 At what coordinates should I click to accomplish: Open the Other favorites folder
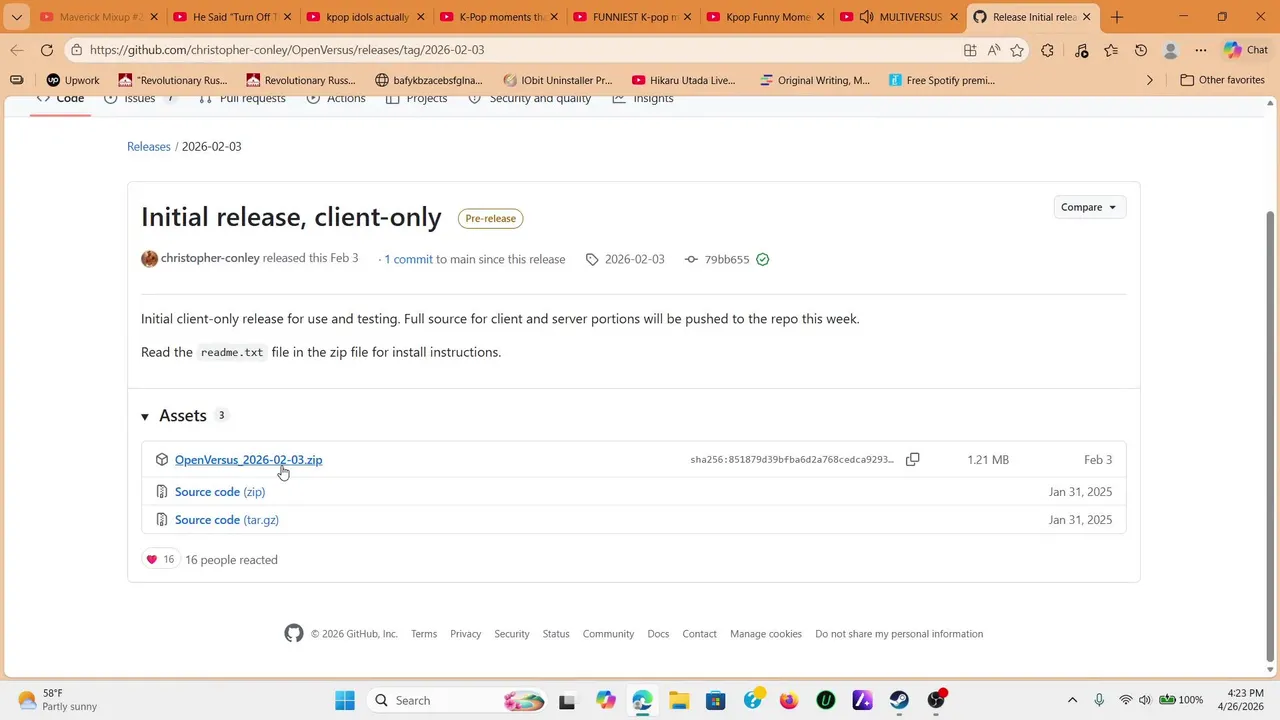(1222, 80)
